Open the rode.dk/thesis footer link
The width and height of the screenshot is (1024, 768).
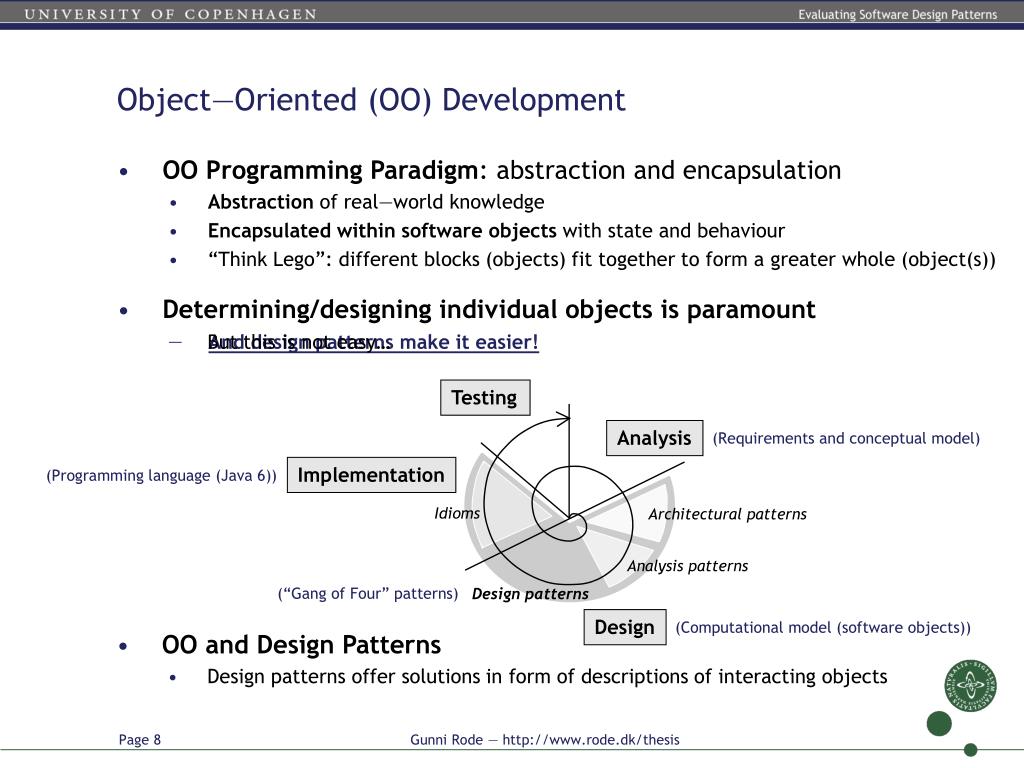pyautogui.click(x=590, y=739)
